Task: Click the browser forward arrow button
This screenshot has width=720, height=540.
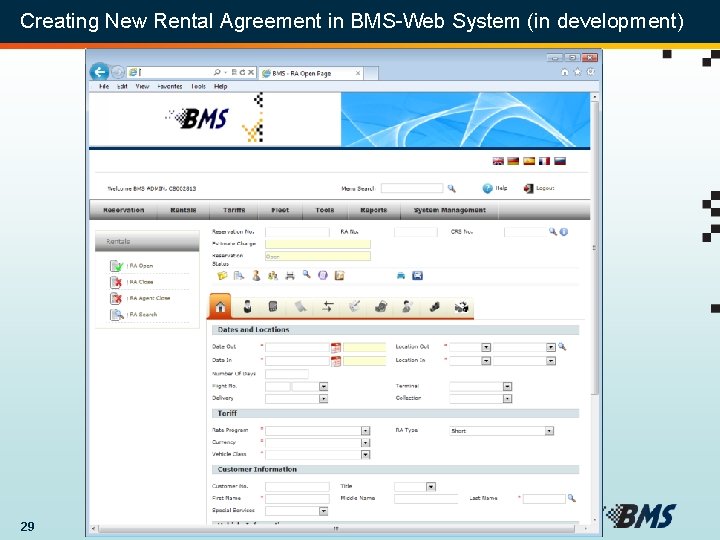Action: tap(118, 72)
